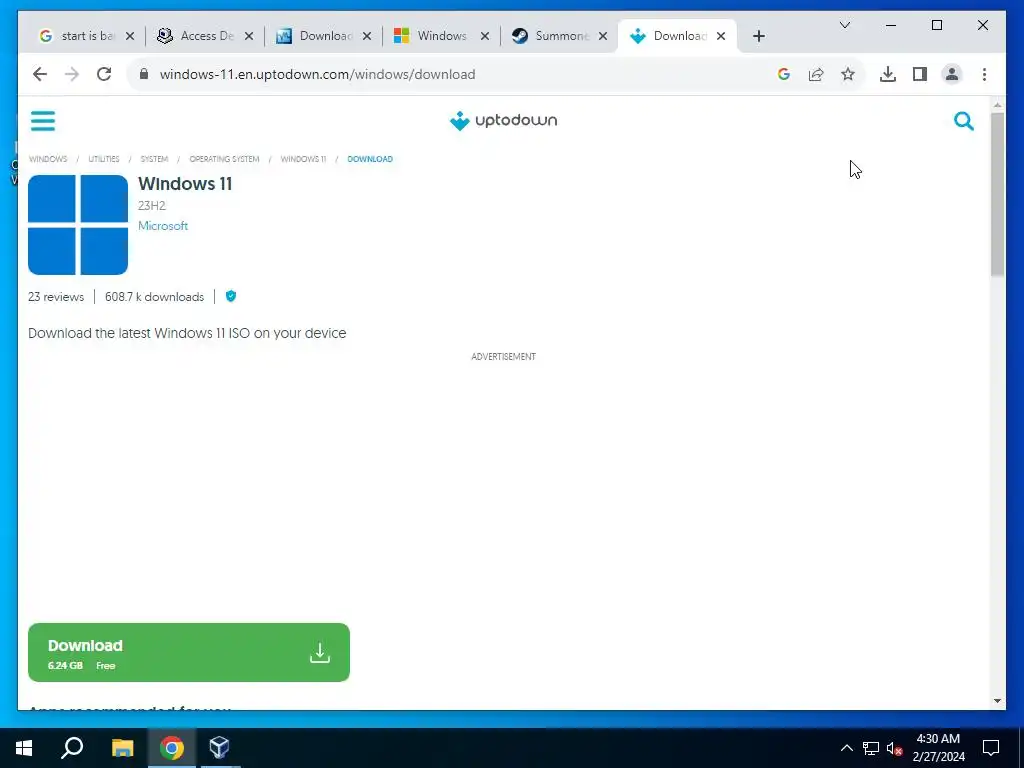Screen dimensions: 1024x768
Task: Bookmark this page with the star icon
Action: click(x=848, y=74)
